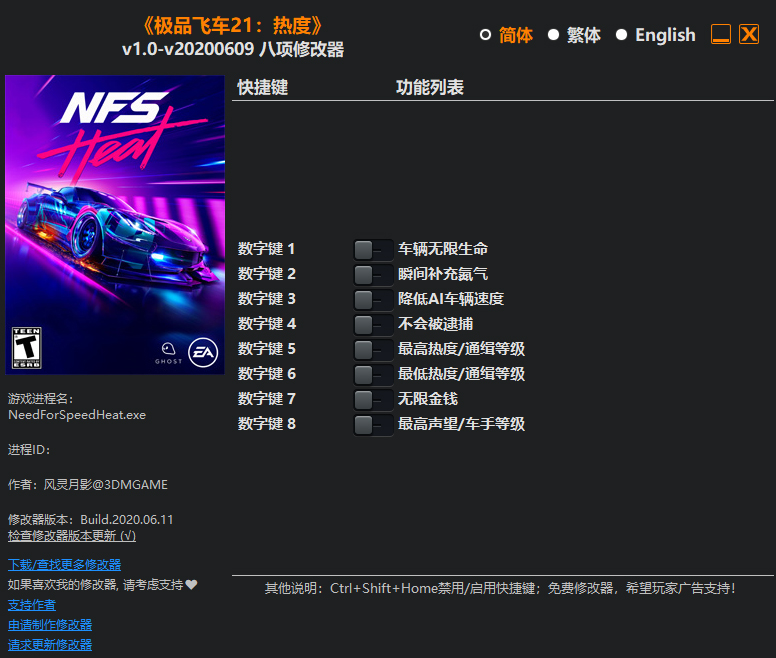Click the 游戏进程名 label

point(40,399)
